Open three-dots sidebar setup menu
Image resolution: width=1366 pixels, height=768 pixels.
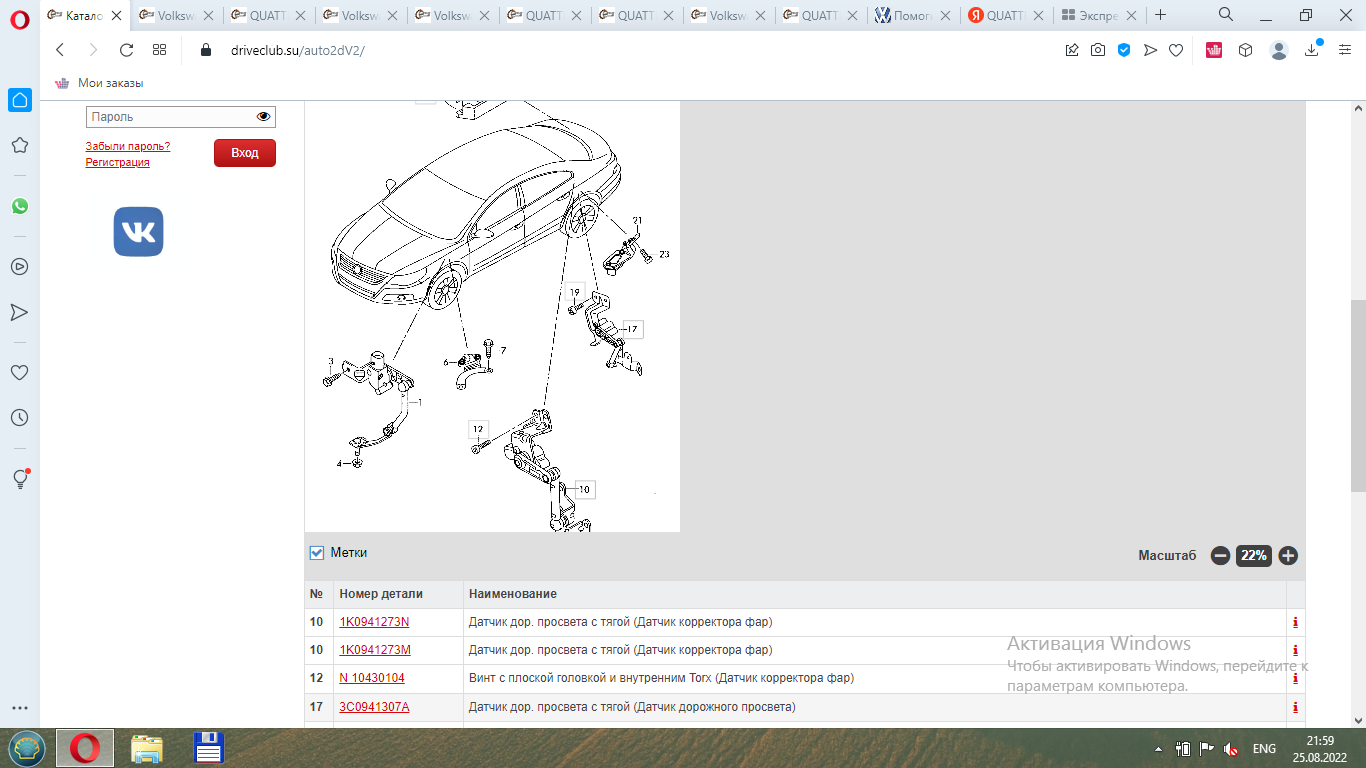tap(19, 708)
